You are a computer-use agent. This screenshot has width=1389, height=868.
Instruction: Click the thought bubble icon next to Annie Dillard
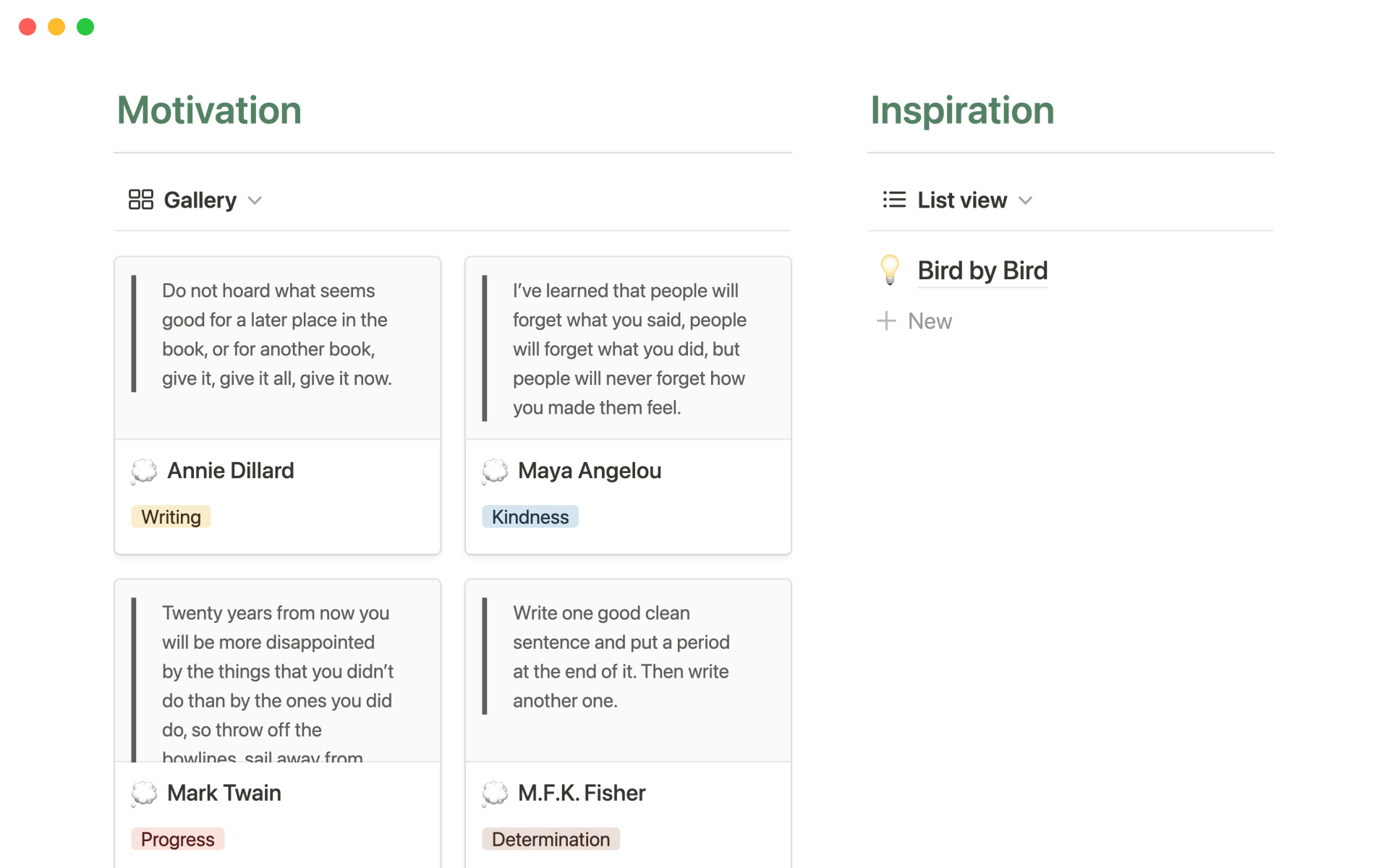pyautogui.click(x=144, y=471)
